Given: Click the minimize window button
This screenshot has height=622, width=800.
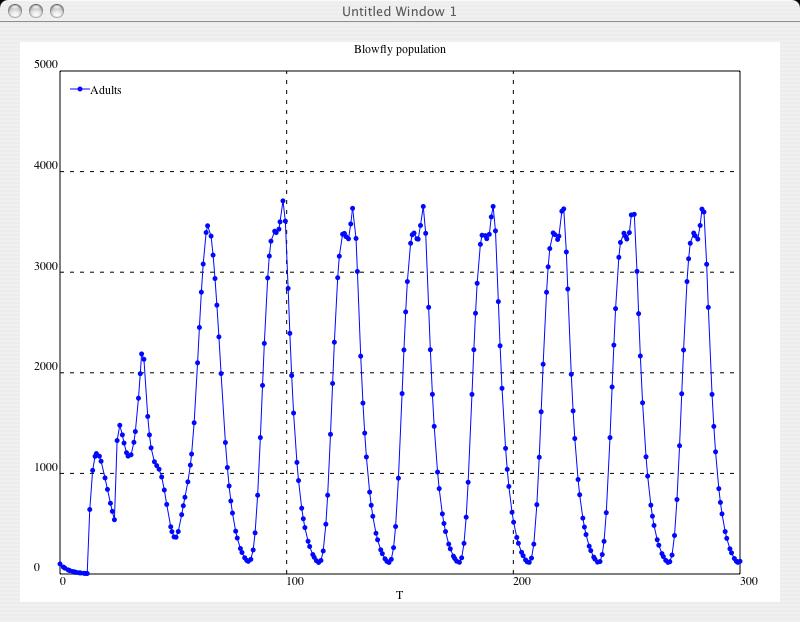Looking at the screenshot, I should click(x=36, y=11).
